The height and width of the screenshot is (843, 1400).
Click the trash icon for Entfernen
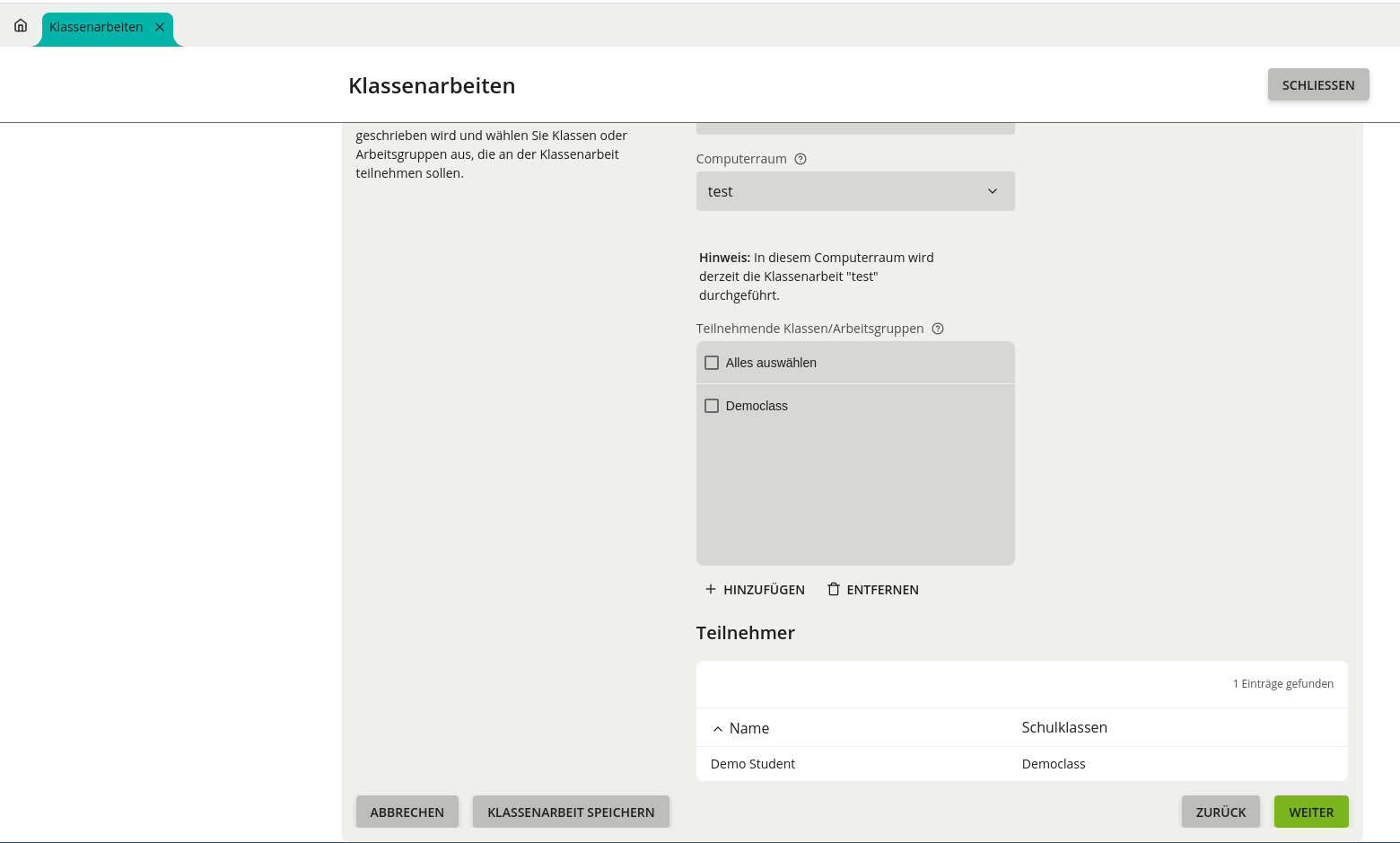[x=834, y=589]
